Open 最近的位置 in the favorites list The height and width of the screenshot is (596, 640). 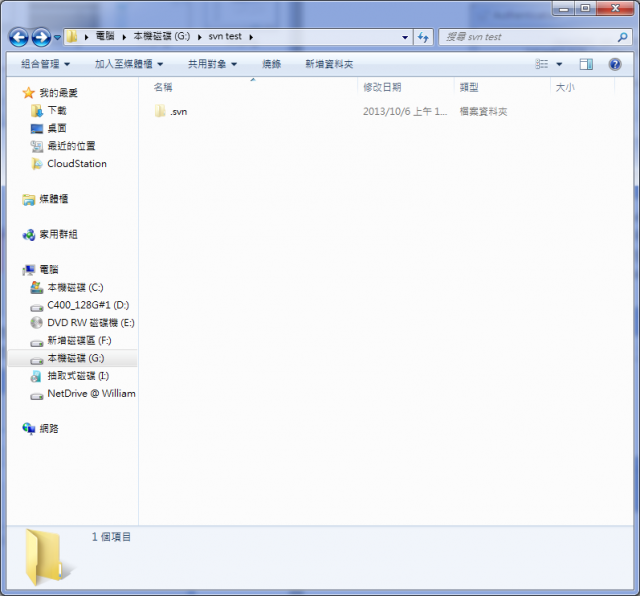(71, 146)
